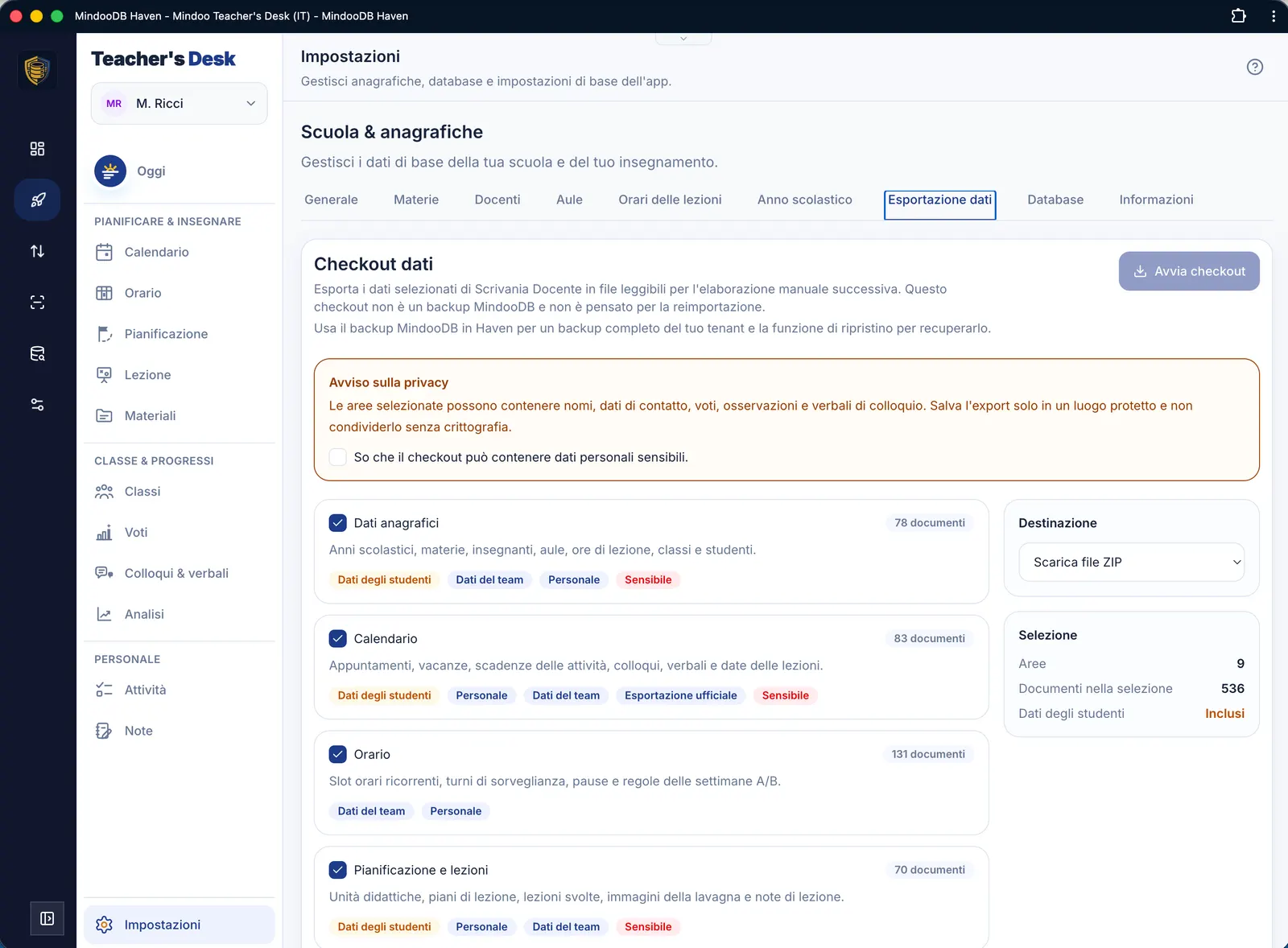This screenshot has height=948, width=1288.
Task: Open the dashboard grid icon in rail
Action: (37, 149)
